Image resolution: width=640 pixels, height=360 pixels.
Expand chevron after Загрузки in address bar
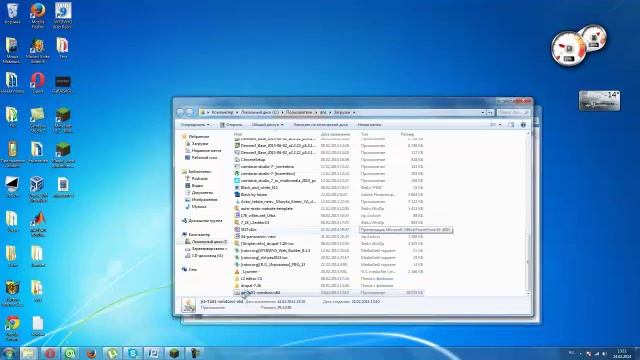[x=354, y=112]
